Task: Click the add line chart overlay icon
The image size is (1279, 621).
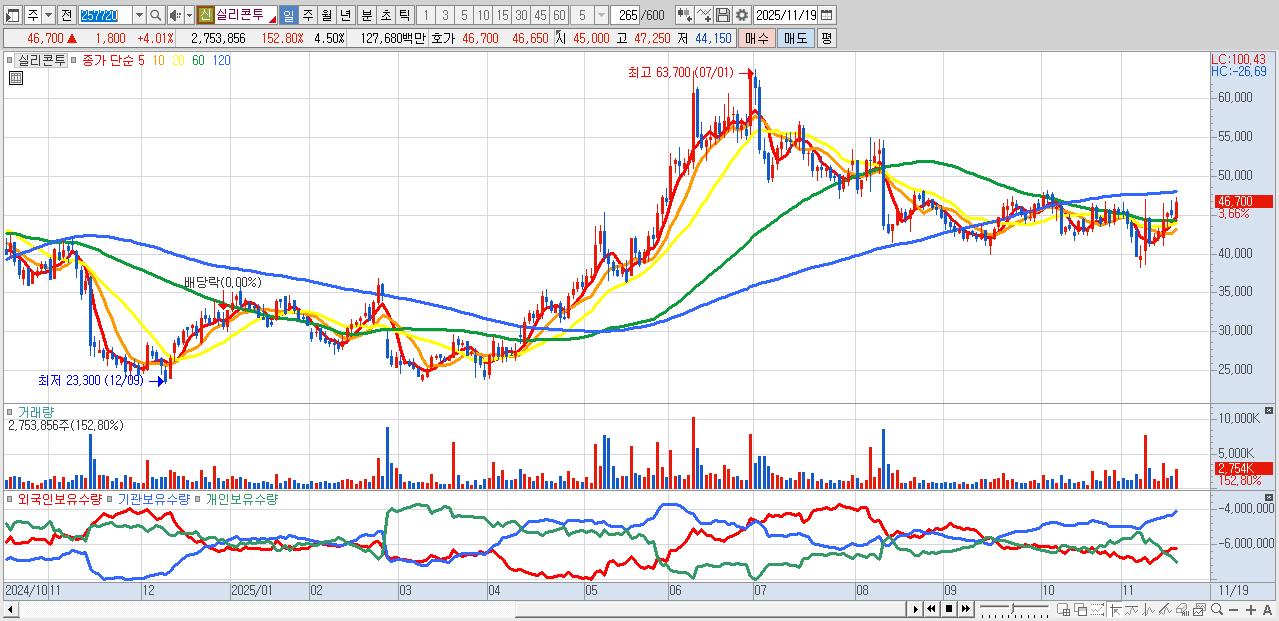Action: (x=704, y=15)
